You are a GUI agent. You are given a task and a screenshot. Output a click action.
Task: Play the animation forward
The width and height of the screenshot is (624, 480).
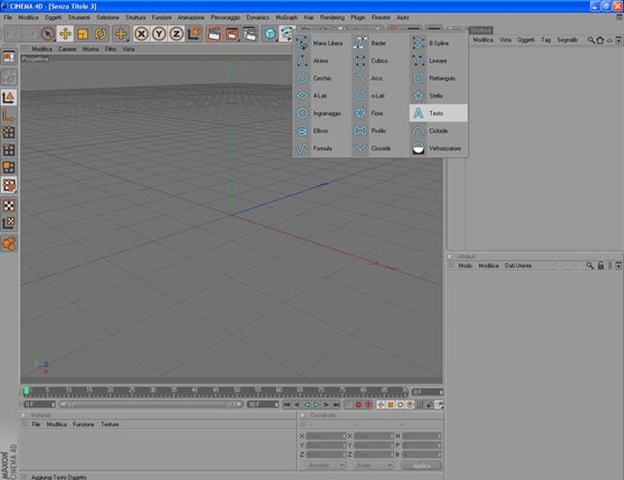pos(317,404)
